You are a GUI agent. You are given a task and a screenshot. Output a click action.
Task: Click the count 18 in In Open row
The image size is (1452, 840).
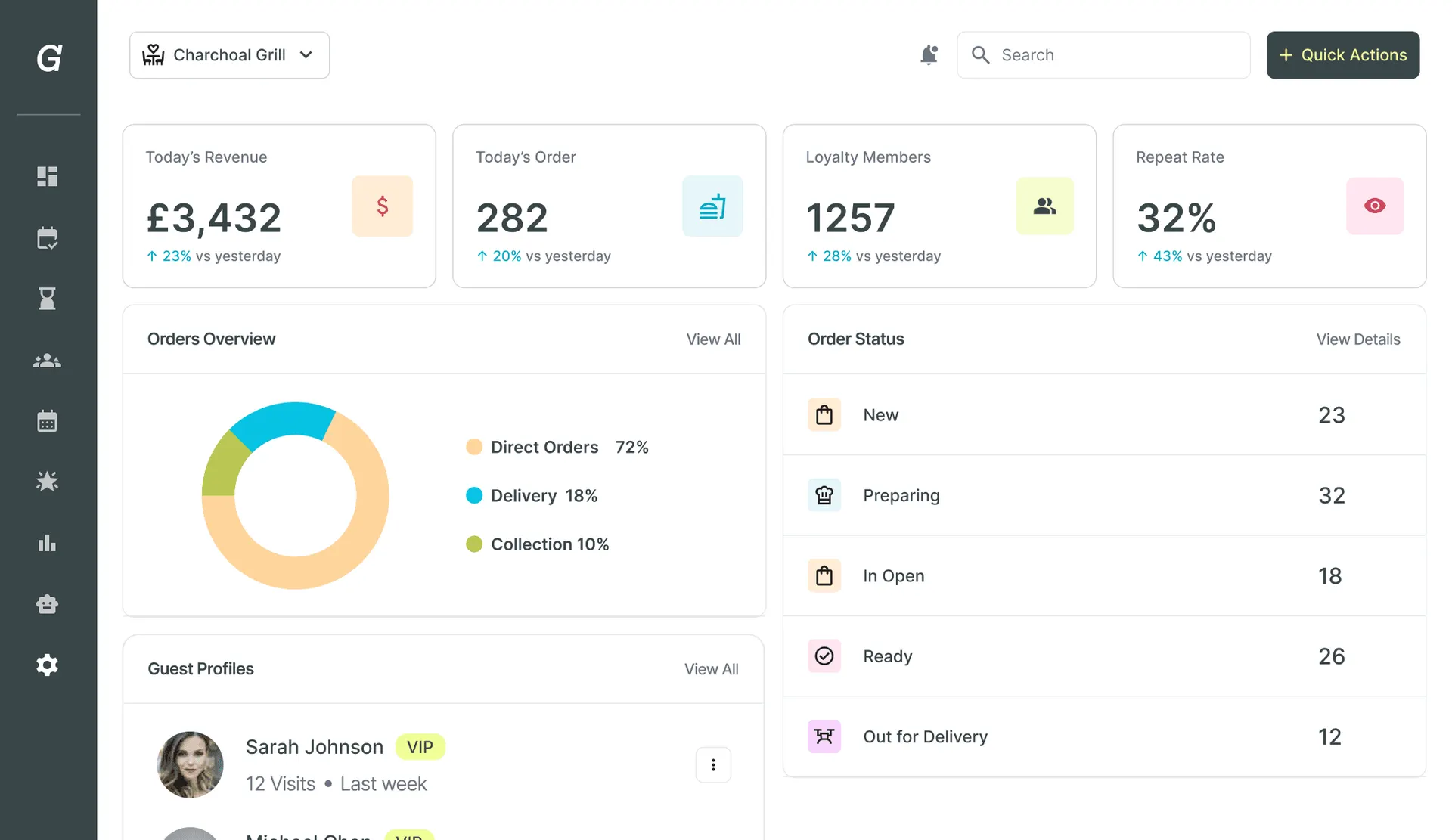click(x=1330, y=576)
